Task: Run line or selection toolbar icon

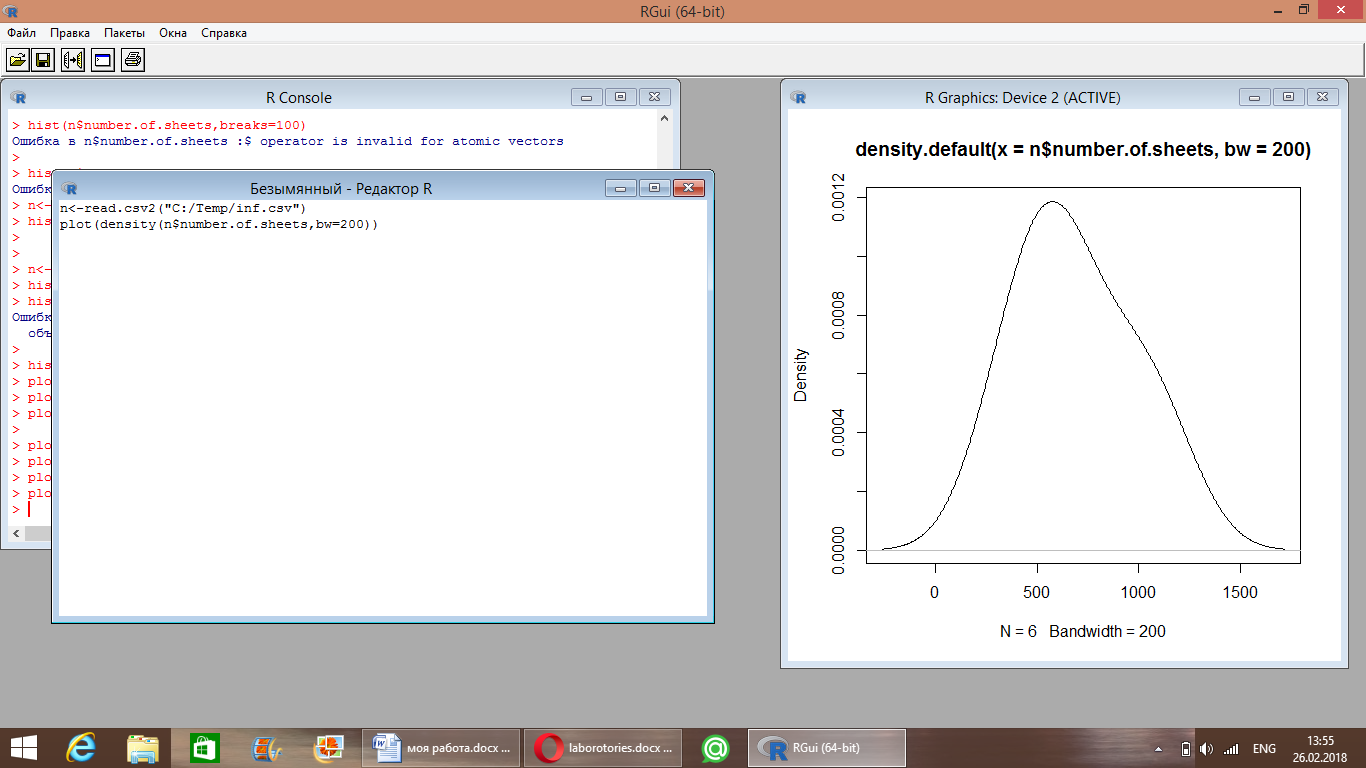Action: (x=73, y=61)
